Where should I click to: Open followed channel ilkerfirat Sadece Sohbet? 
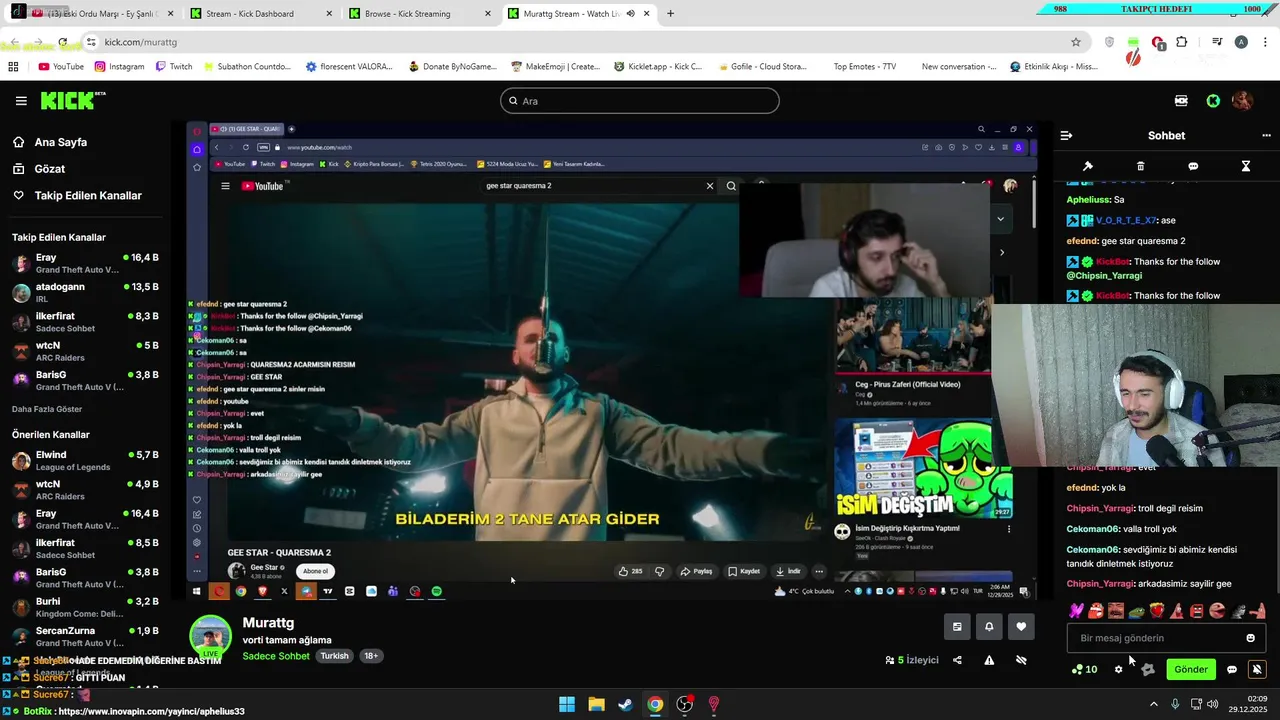85,322
